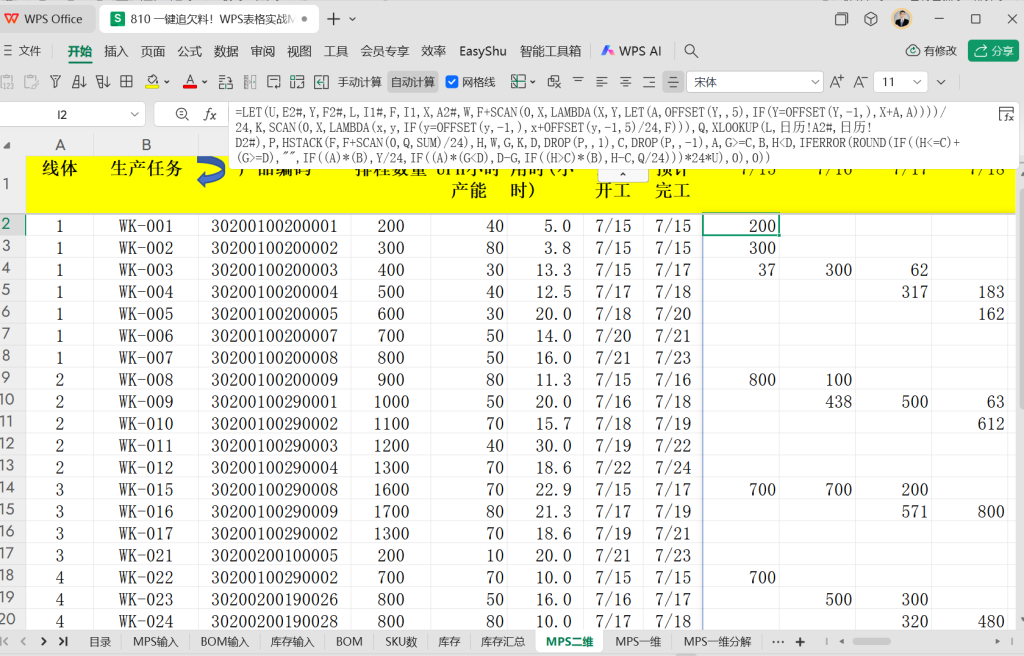The width and height of the screenshot is (1024, 656).
Task: Switch to 手动计算 manual calculation
Action: point(359,82)
